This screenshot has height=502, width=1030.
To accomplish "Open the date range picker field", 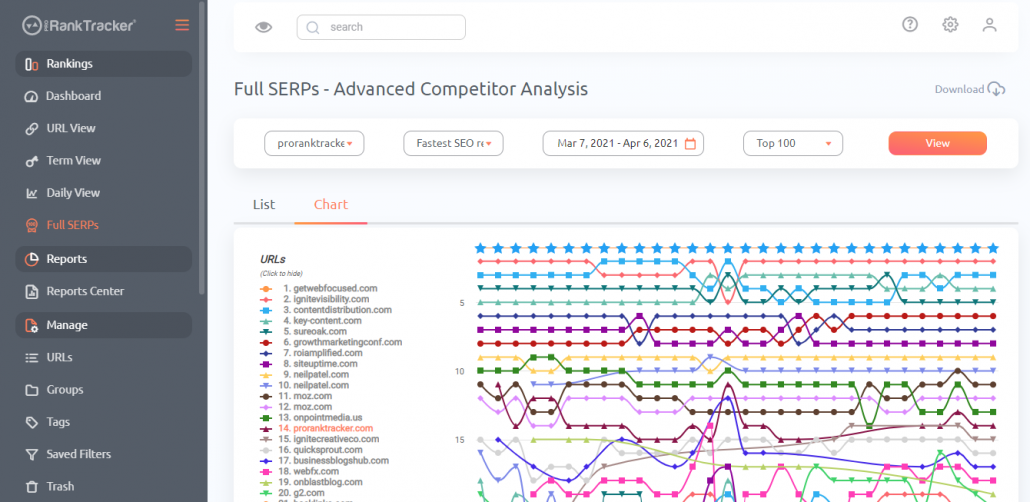I will (623, 143).
